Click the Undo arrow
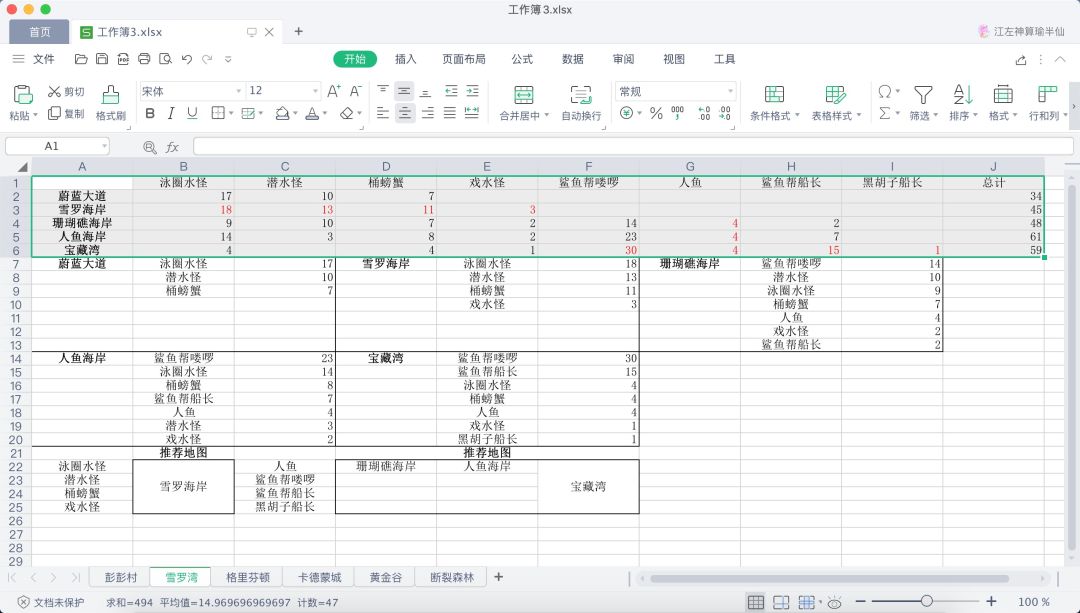This screenshot has width=1080, height=613. [x=187, y=59]
